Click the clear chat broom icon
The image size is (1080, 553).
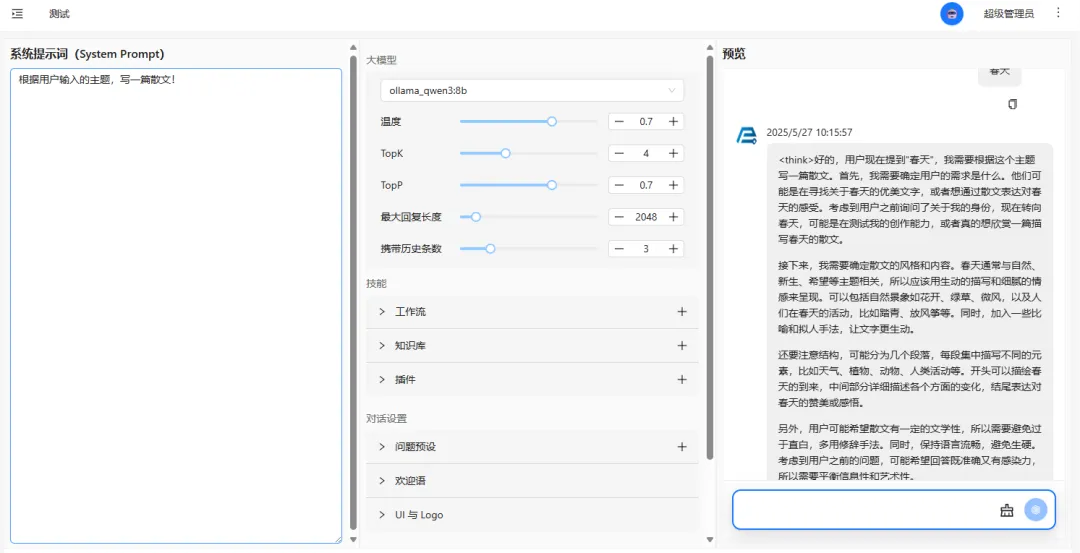pyautogui.click(x=1006, y=510)
